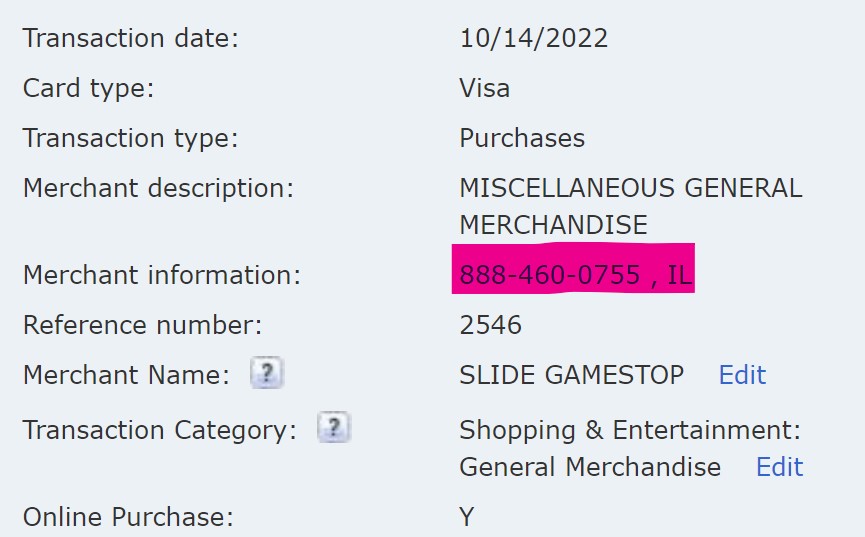Edit the General Merchandise transaction category
This screenshot has height=537, width=865.
tap(779, 467)
